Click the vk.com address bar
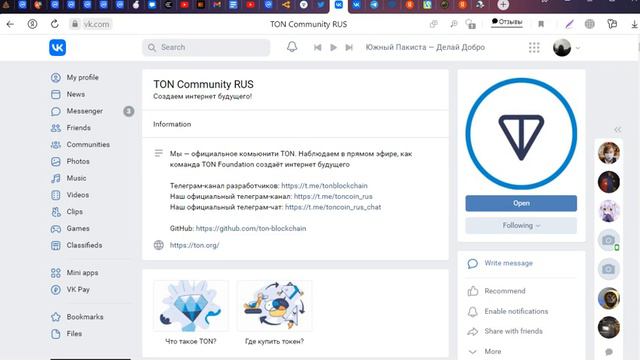The image size is (640, 360). tap(91, 24)
